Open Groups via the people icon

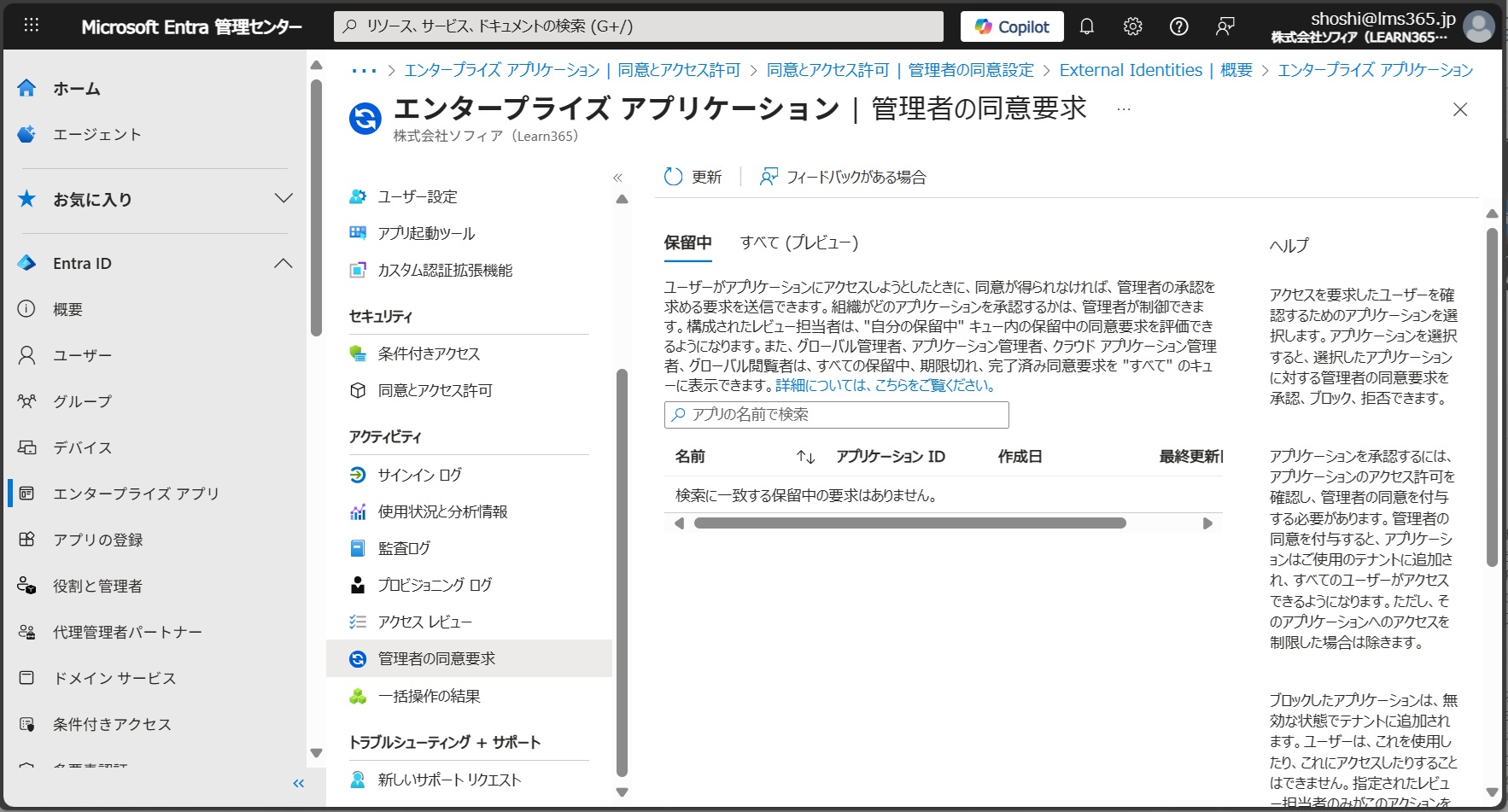pos(27,401)
